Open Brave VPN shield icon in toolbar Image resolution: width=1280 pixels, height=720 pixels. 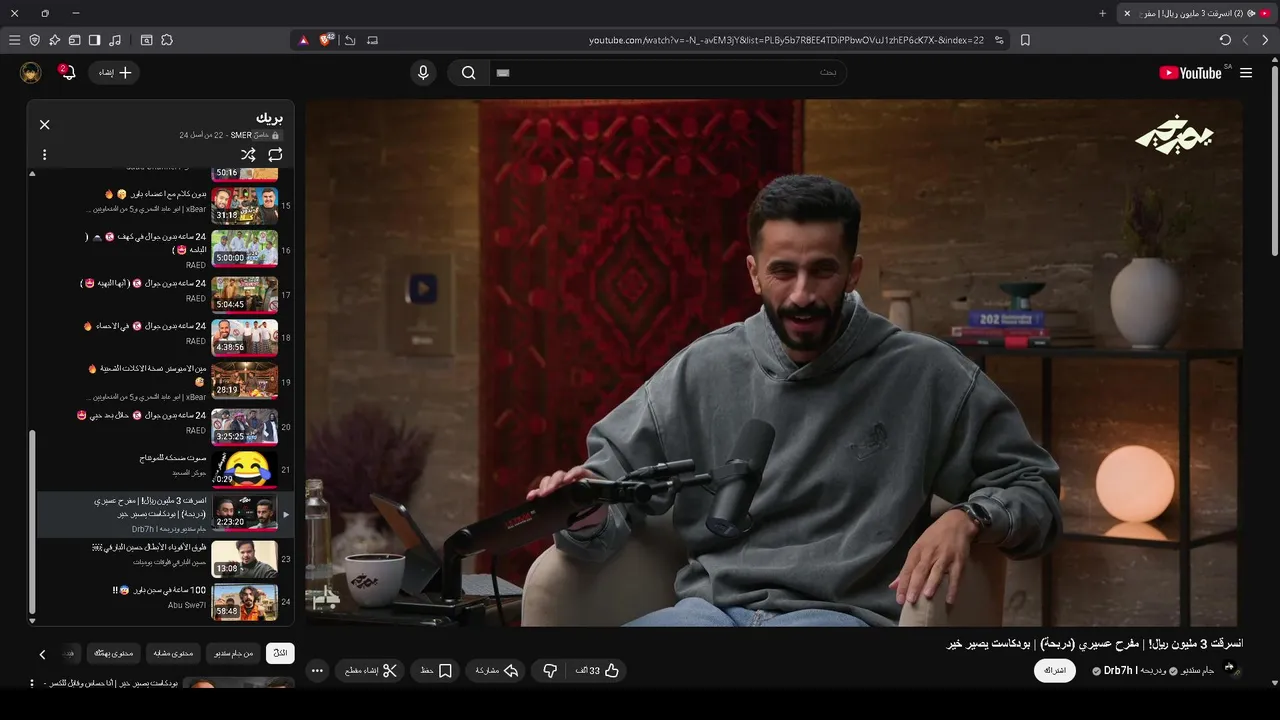[35, 40]
